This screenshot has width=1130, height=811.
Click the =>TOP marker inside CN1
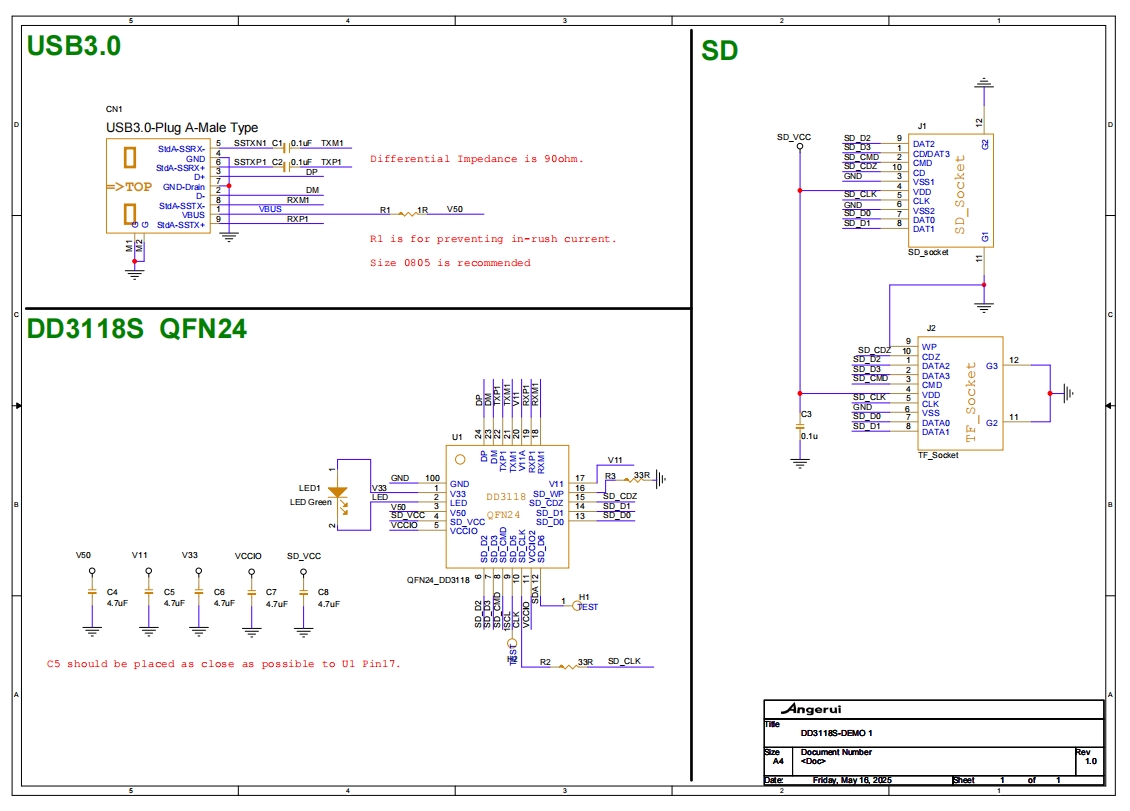coord(131,185)
